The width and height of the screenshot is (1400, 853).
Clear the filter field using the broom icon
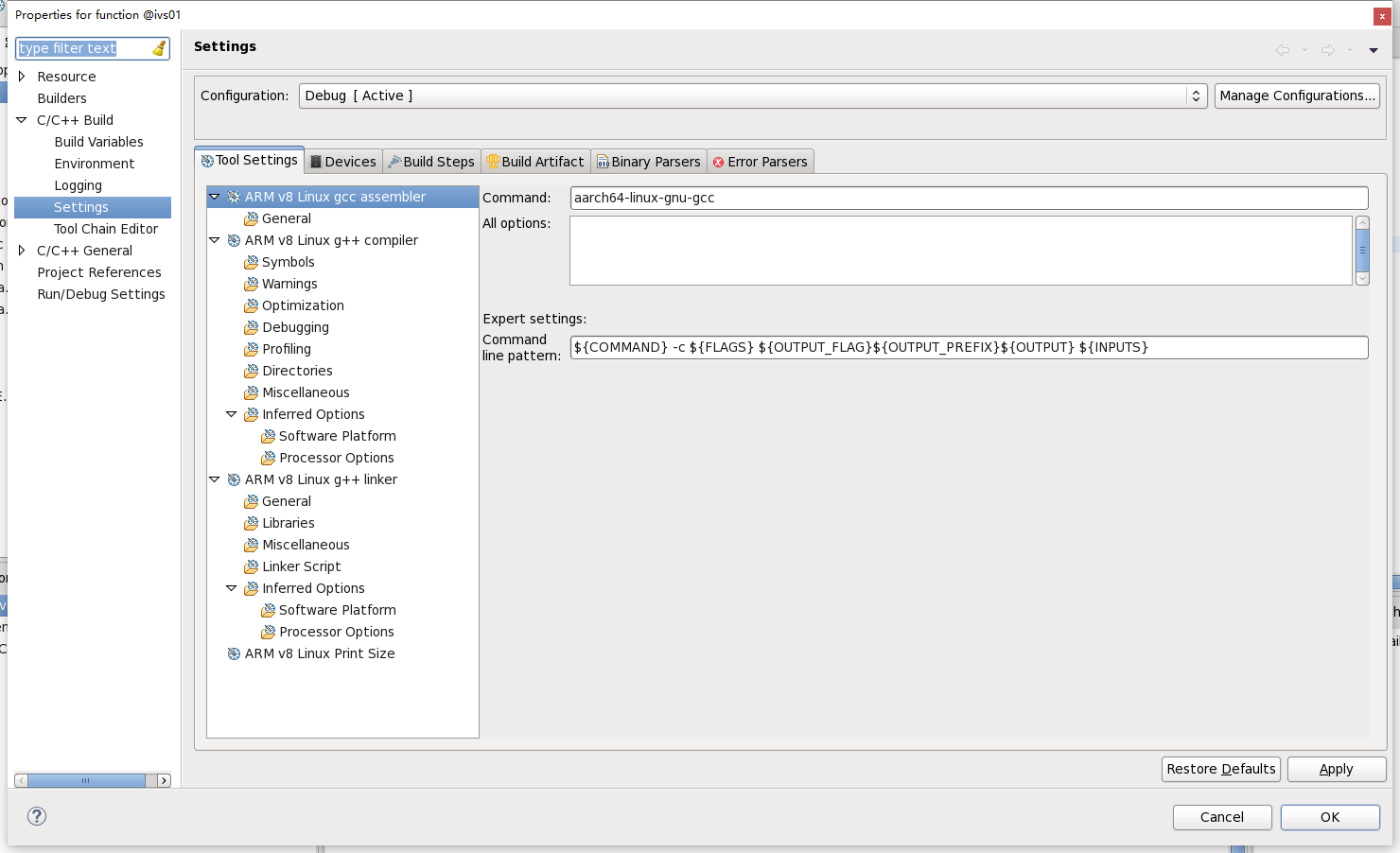click(x=159, y=47)
